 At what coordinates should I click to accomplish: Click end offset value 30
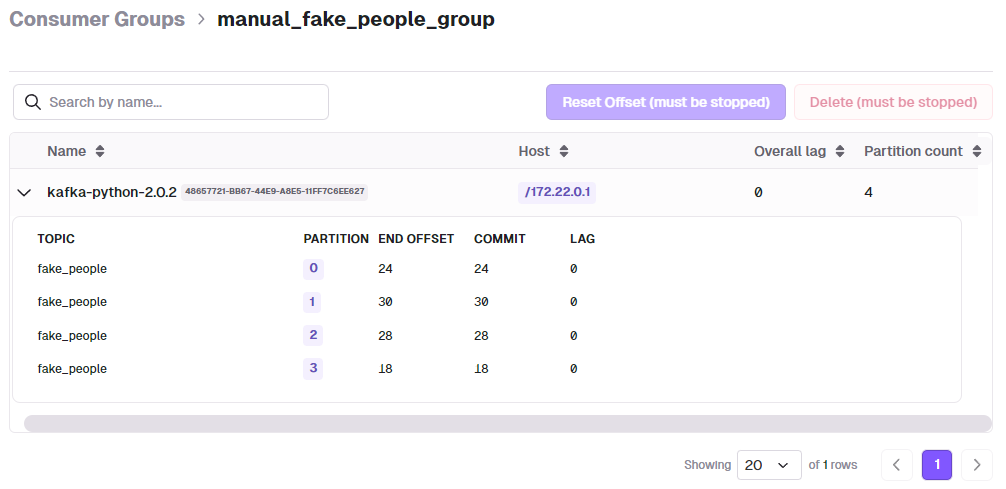(x=385, y=302)
